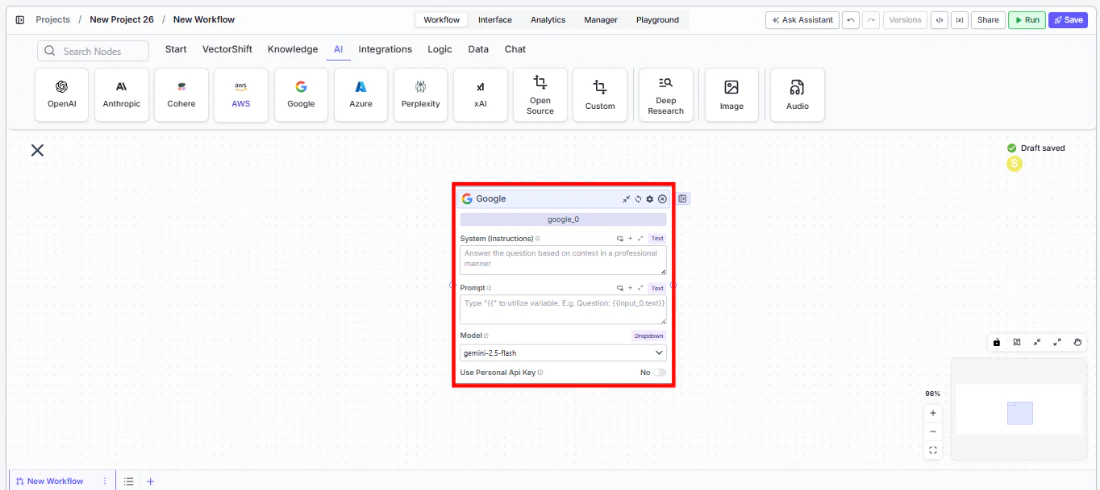Delete the Google node
The width and height of the screenshot is (1100, 490).
click(x=662, y=199)
